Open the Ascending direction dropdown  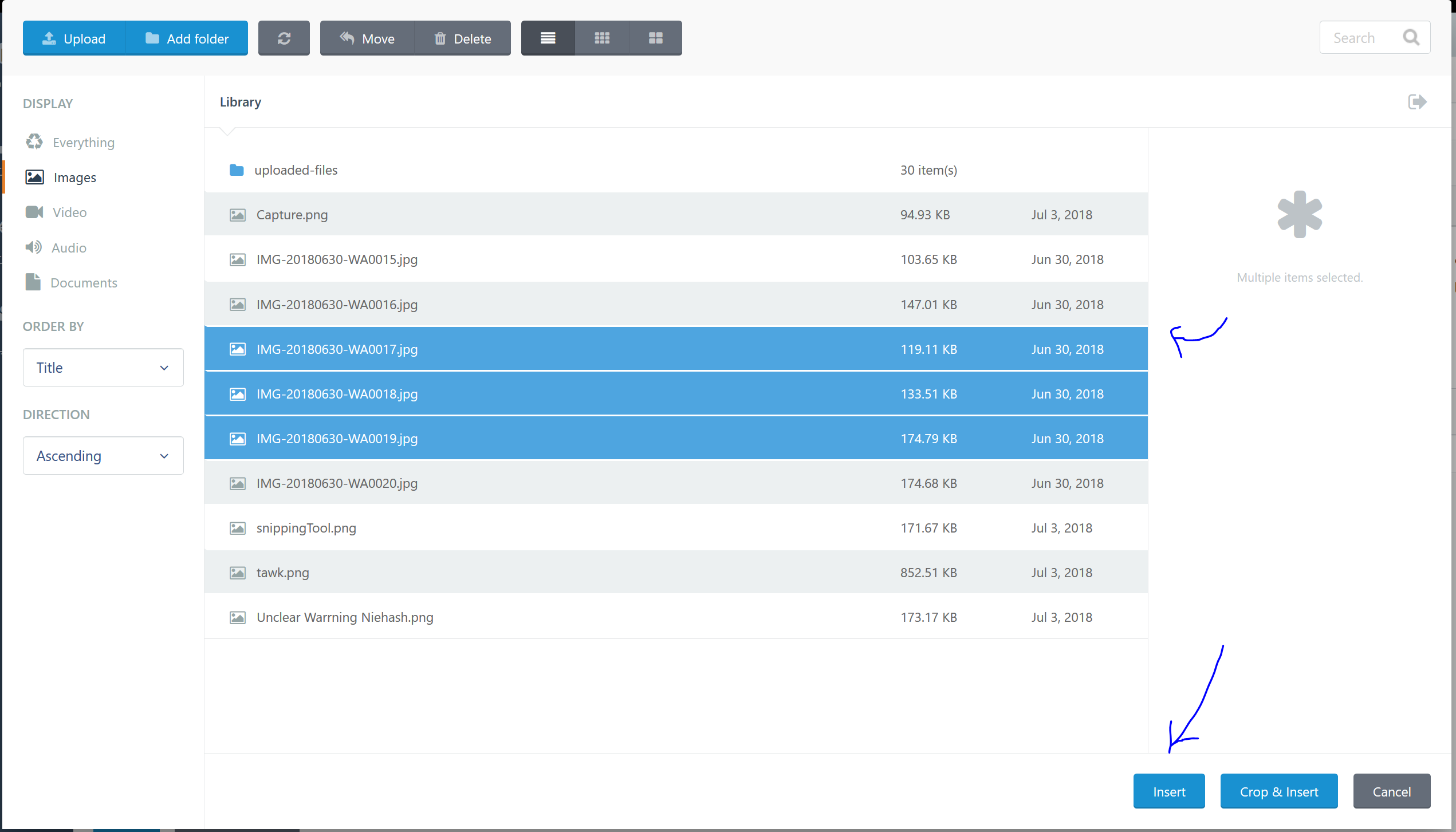pos(103,456)
